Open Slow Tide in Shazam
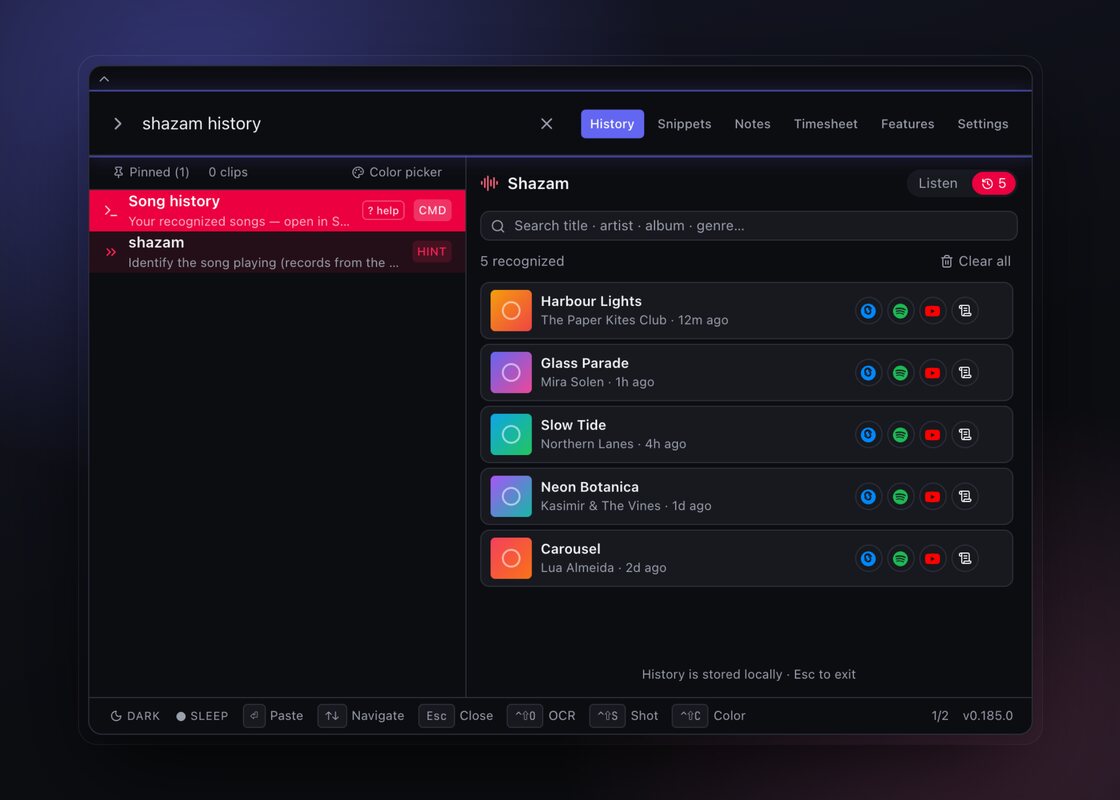 (868, 434)
